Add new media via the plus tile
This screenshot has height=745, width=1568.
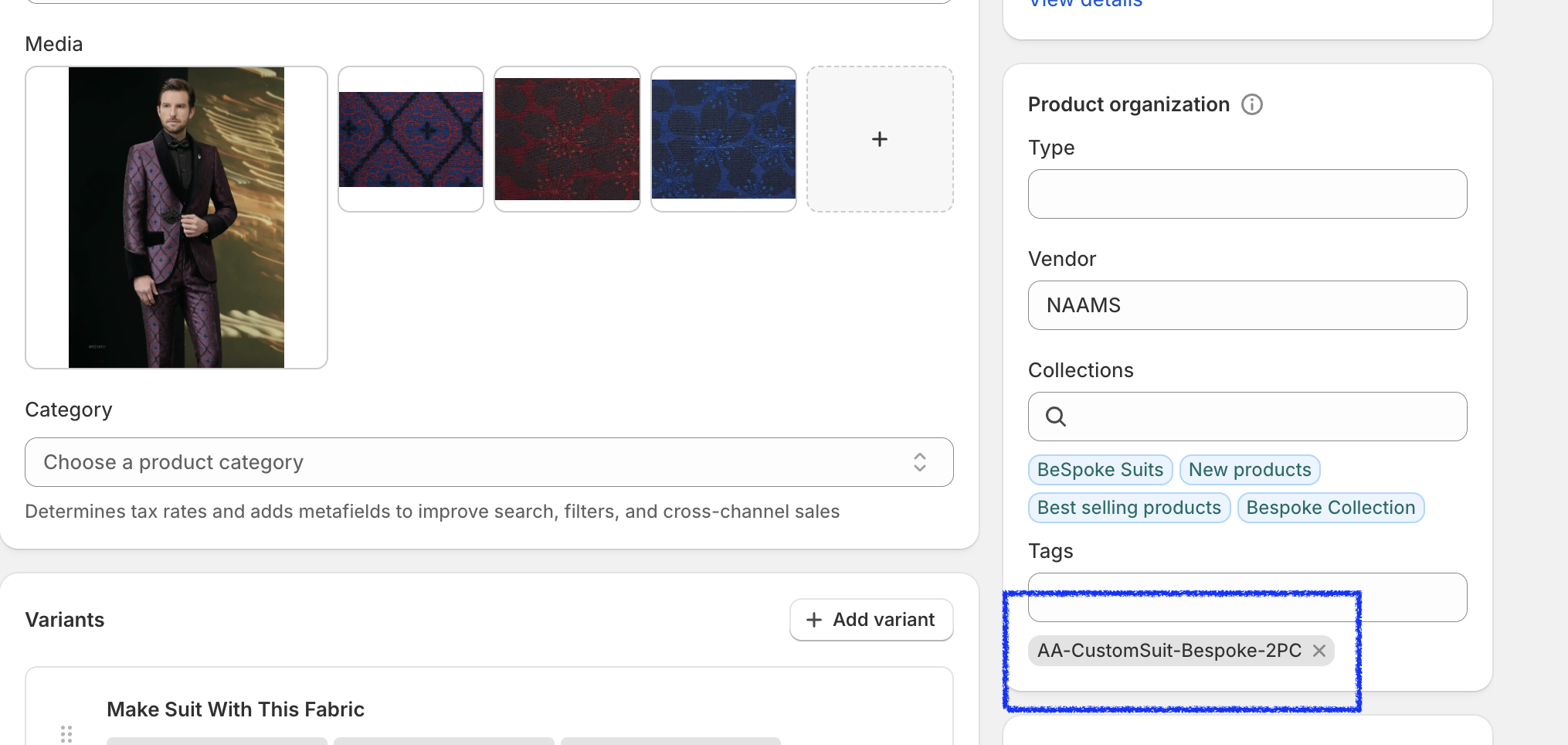point(880,139)
